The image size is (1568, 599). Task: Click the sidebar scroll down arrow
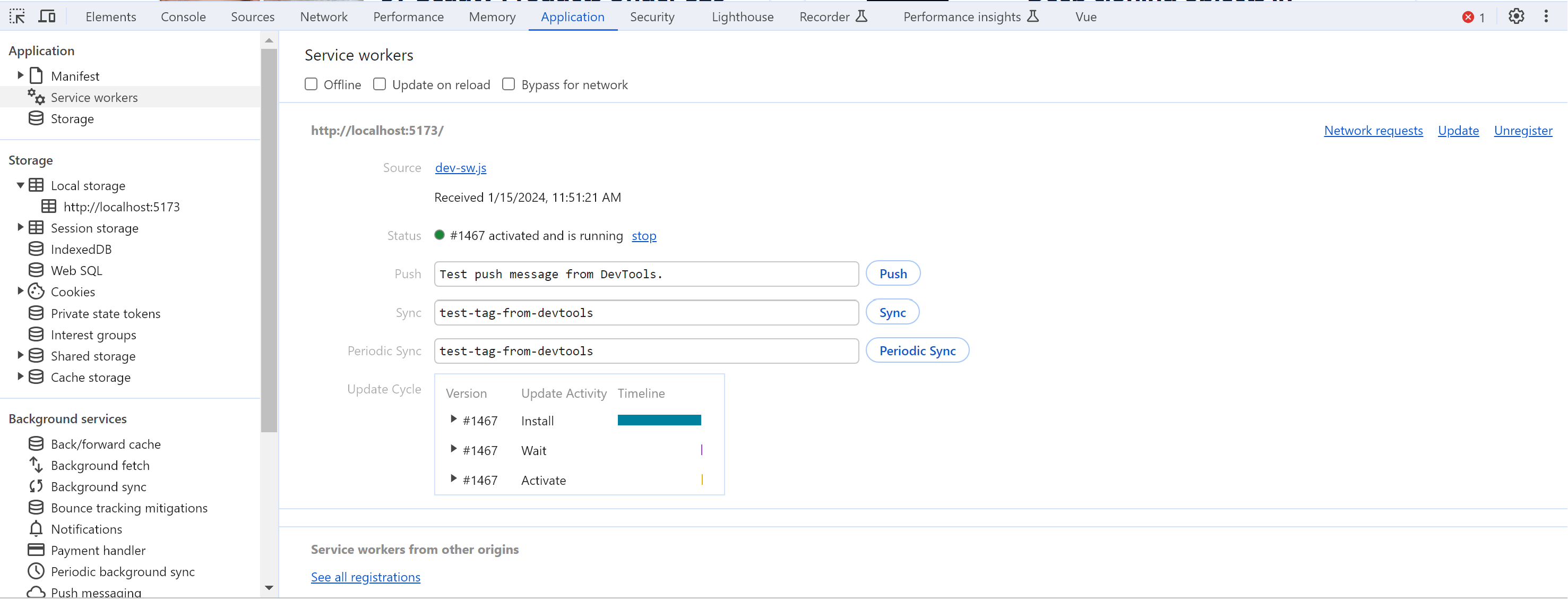[x=269, y=588]
